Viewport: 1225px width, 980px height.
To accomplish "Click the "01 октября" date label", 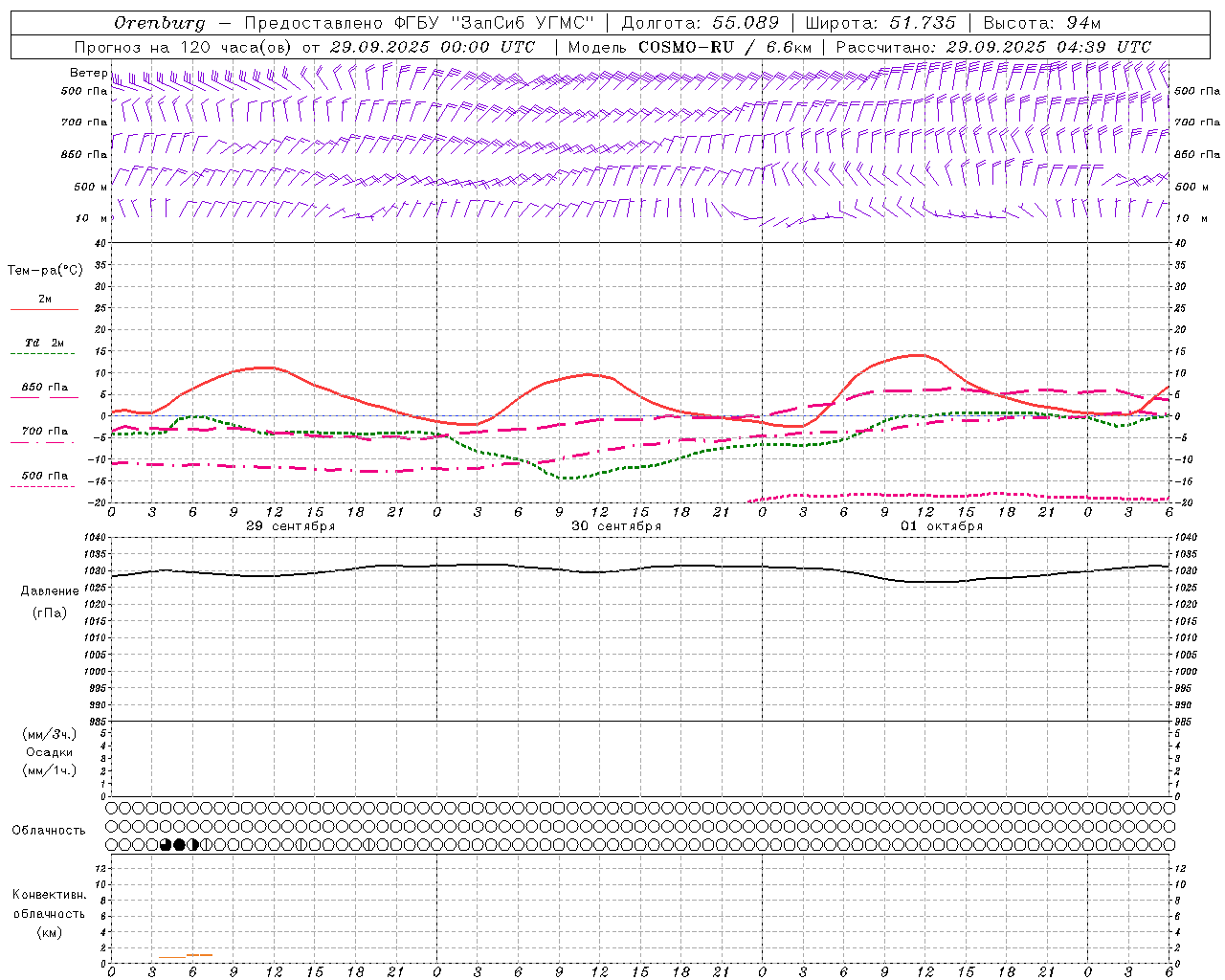I will (x=942, y=526).
